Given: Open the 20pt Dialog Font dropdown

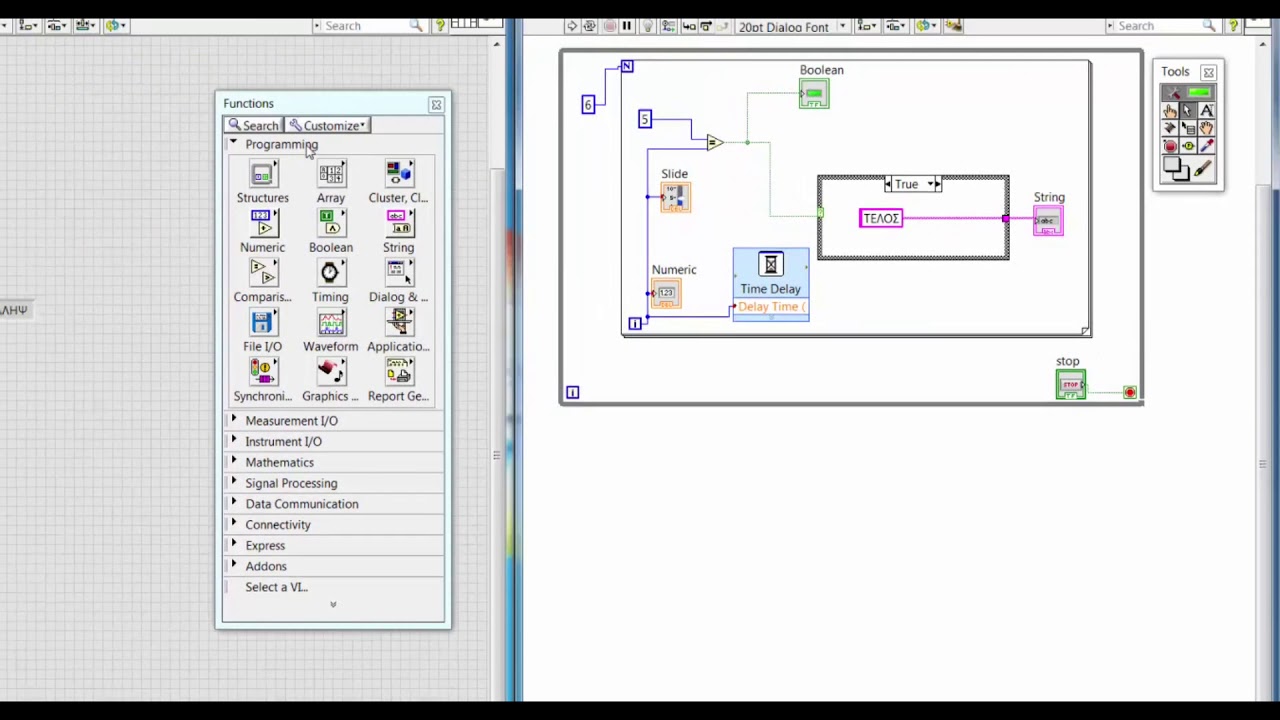Looking at the screenshot, I should tap(793, 27).
